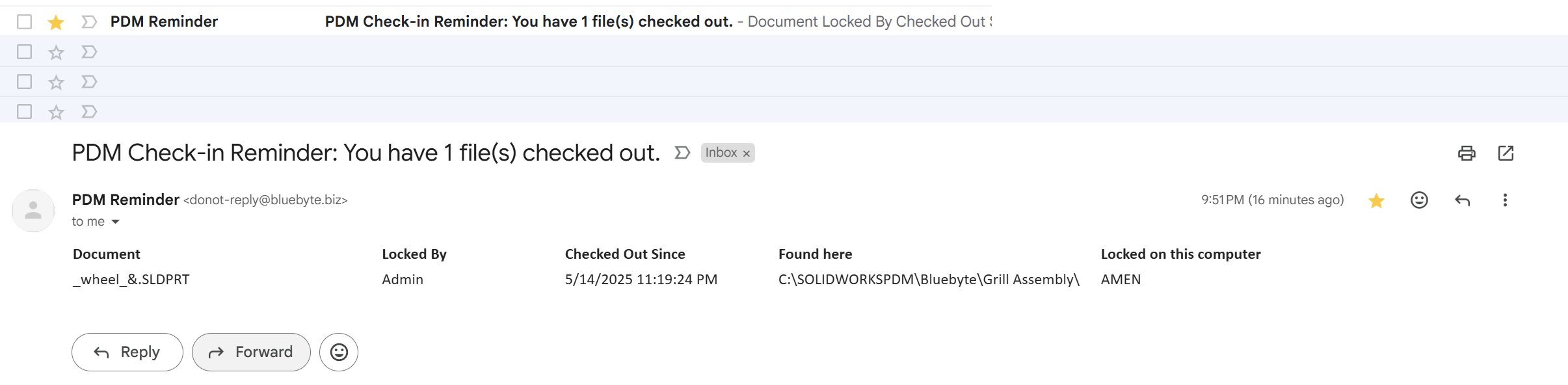Click importance marker on PDM Reminder row
This screenshot has width=1568, height=385.
[89, 22]
